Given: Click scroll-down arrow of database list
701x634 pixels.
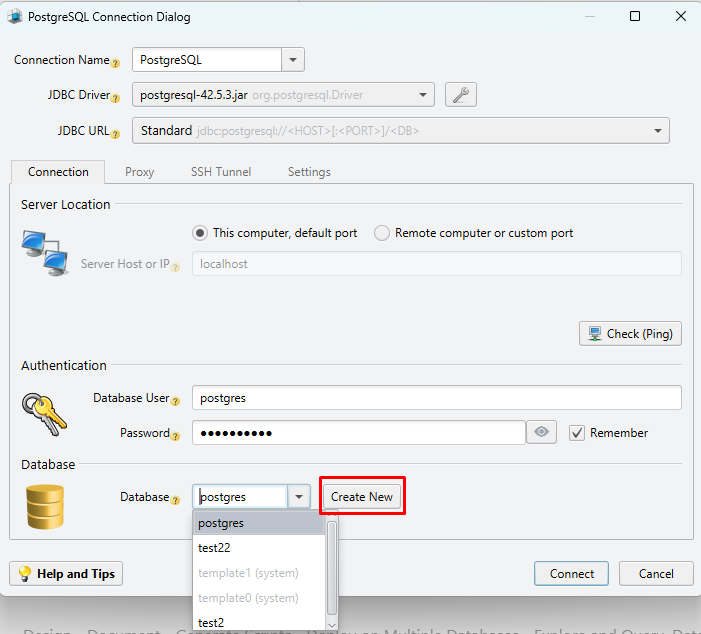Looking at the screenshot, I should 332,625.
